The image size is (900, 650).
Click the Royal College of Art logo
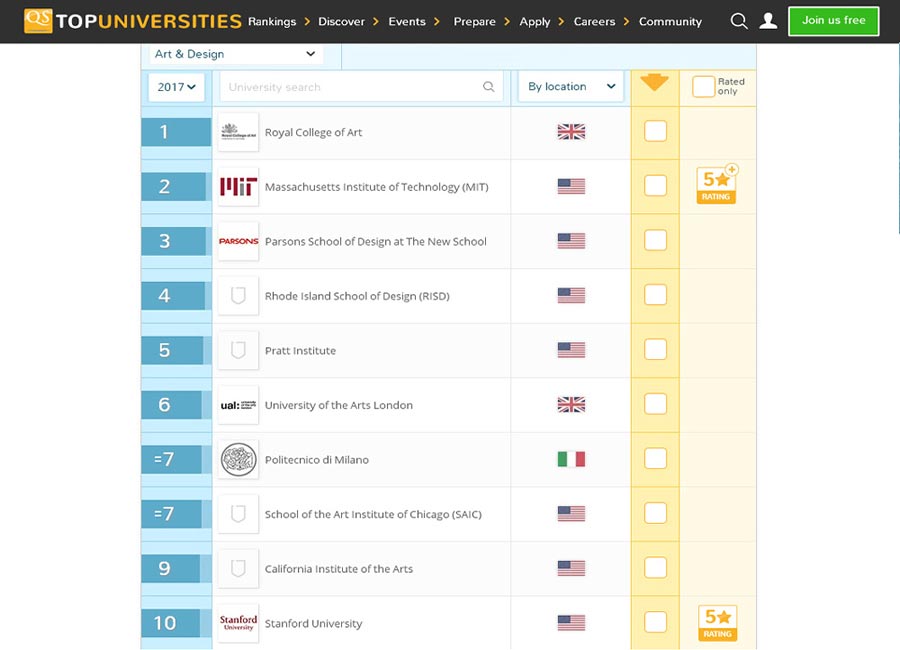[x=238, y=132]
